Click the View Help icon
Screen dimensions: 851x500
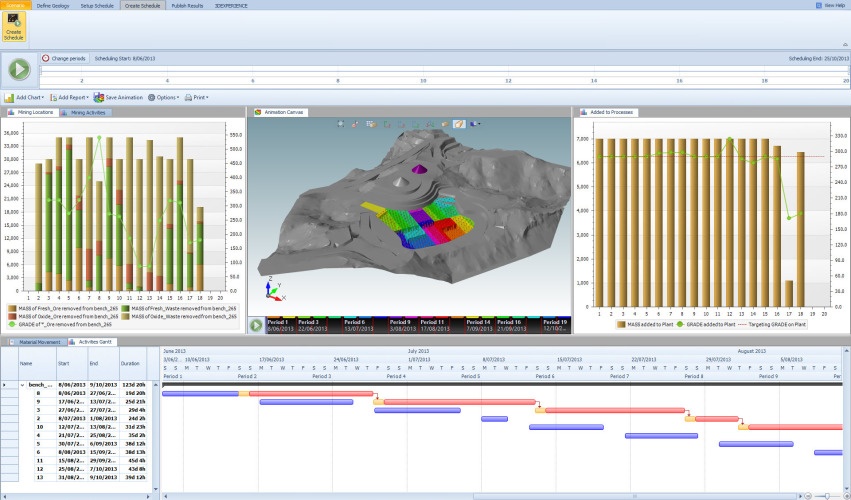point(819,5)
